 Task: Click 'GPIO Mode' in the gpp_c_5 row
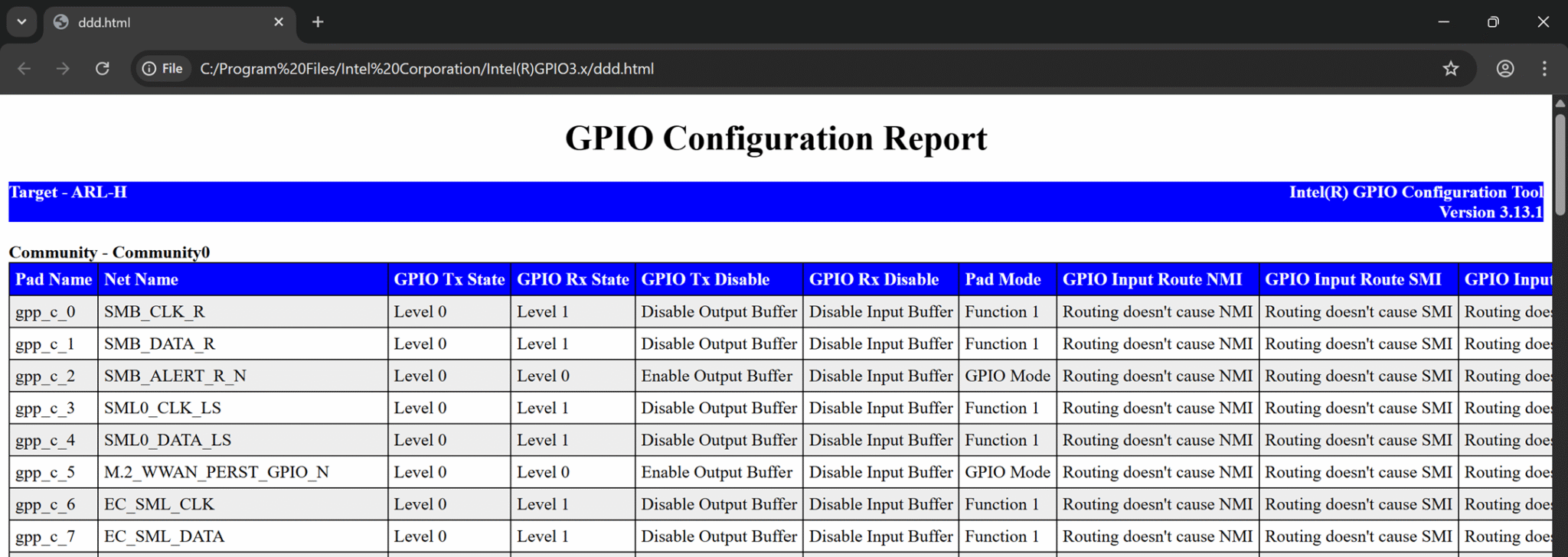(x=1008, y=472)
